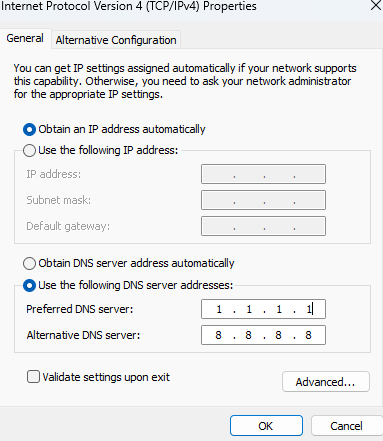Discard changes with the Cancel button
This screenshot has height=441, width=383.
click(x=347, y=426)
